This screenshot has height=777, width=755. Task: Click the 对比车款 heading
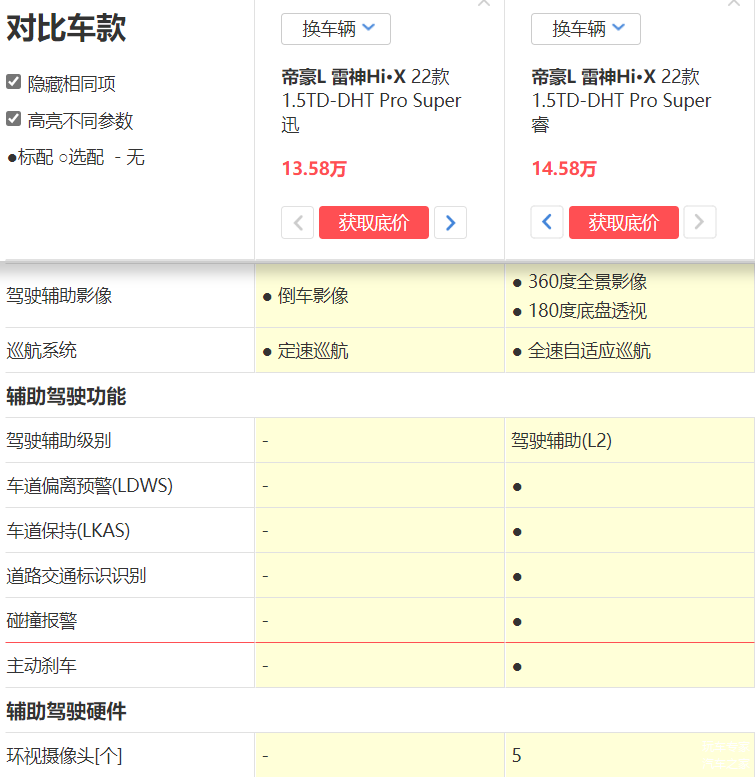(x=66, y=28)
